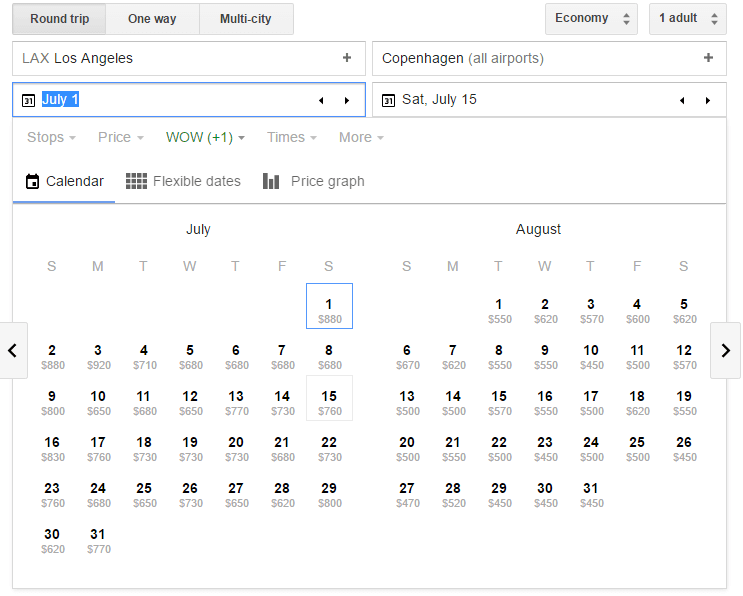Expand the WOW (+1) airline filter

pyautogui.click(x=205, y=137)
